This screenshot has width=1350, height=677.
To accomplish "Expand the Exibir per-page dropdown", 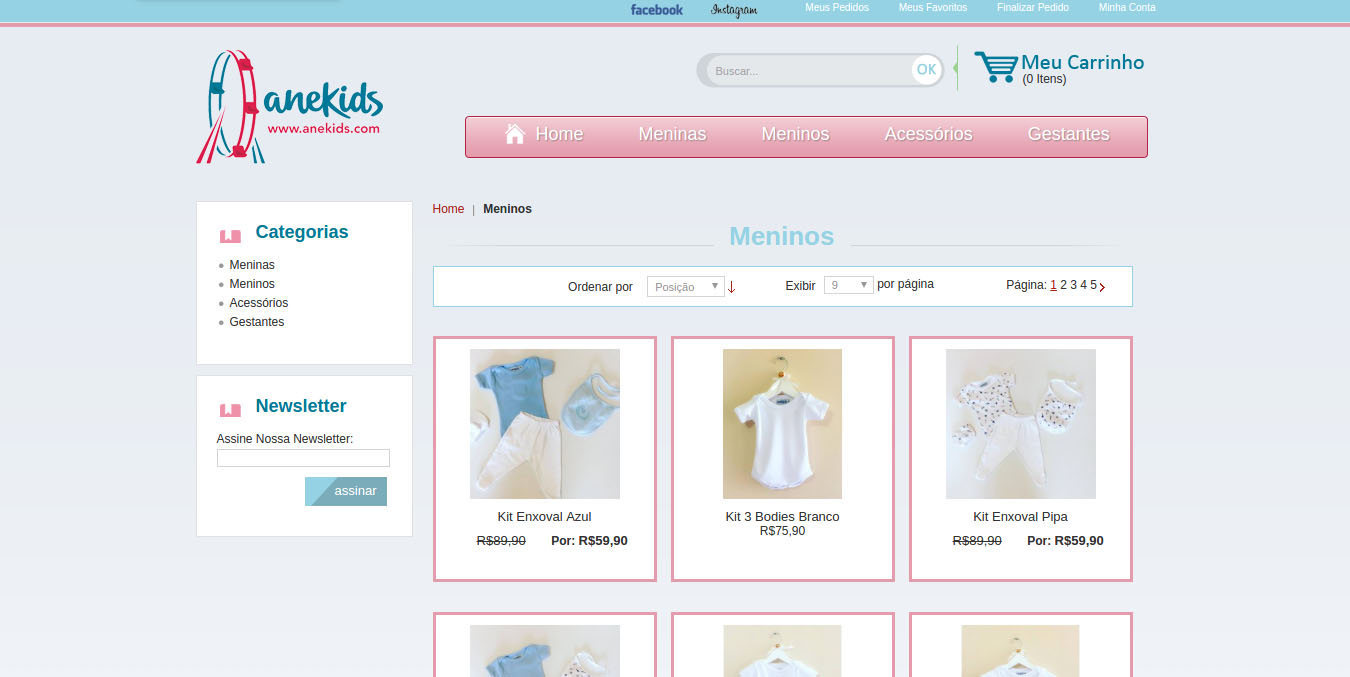I will click(x=848, y=285).
